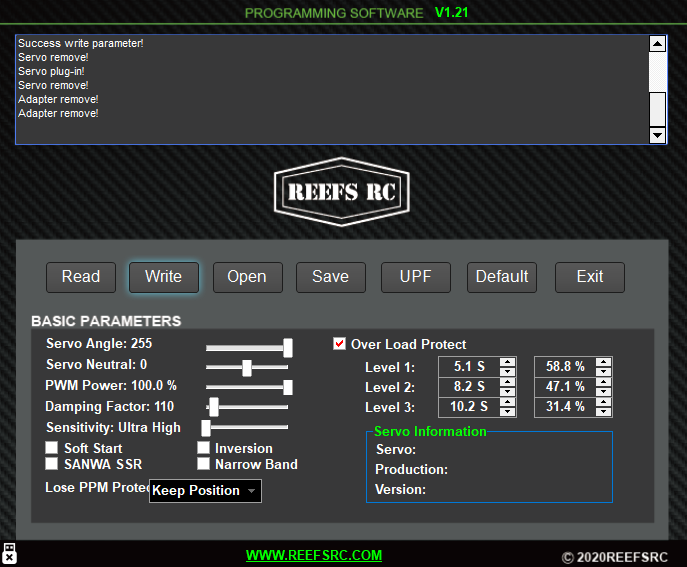Open the Lose PPM Protect dropdown
The height and width of the screenshot is (567, 687).
coord(205,491)
